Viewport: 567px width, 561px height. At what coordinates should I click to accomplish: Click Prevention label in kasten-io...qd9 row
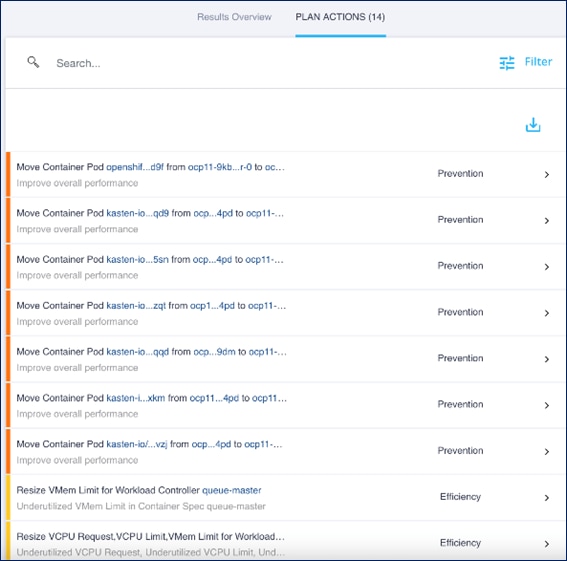coord(460,220)
